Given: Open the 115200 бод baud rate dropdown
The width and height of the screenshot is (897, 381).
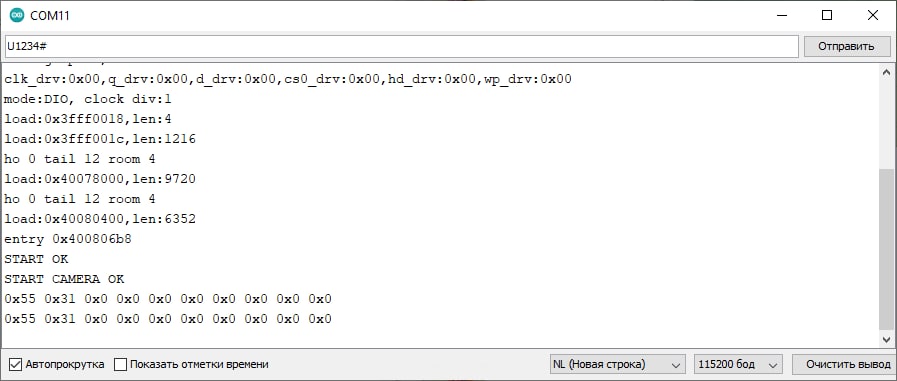Looking at the screenshot, I should [x=738, y=364].
